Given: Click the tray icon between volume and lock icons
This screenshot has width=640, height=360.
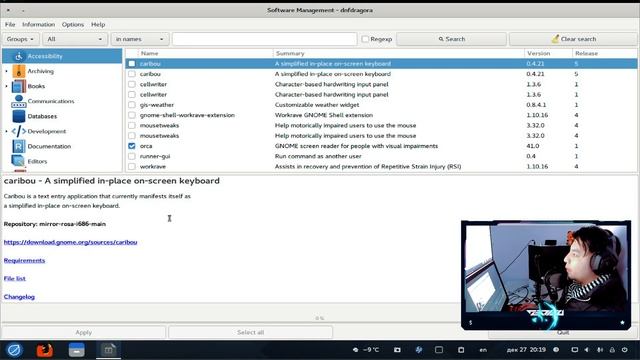Looking at the screenshot, I should pyautogui.click(x=600, y=350).
